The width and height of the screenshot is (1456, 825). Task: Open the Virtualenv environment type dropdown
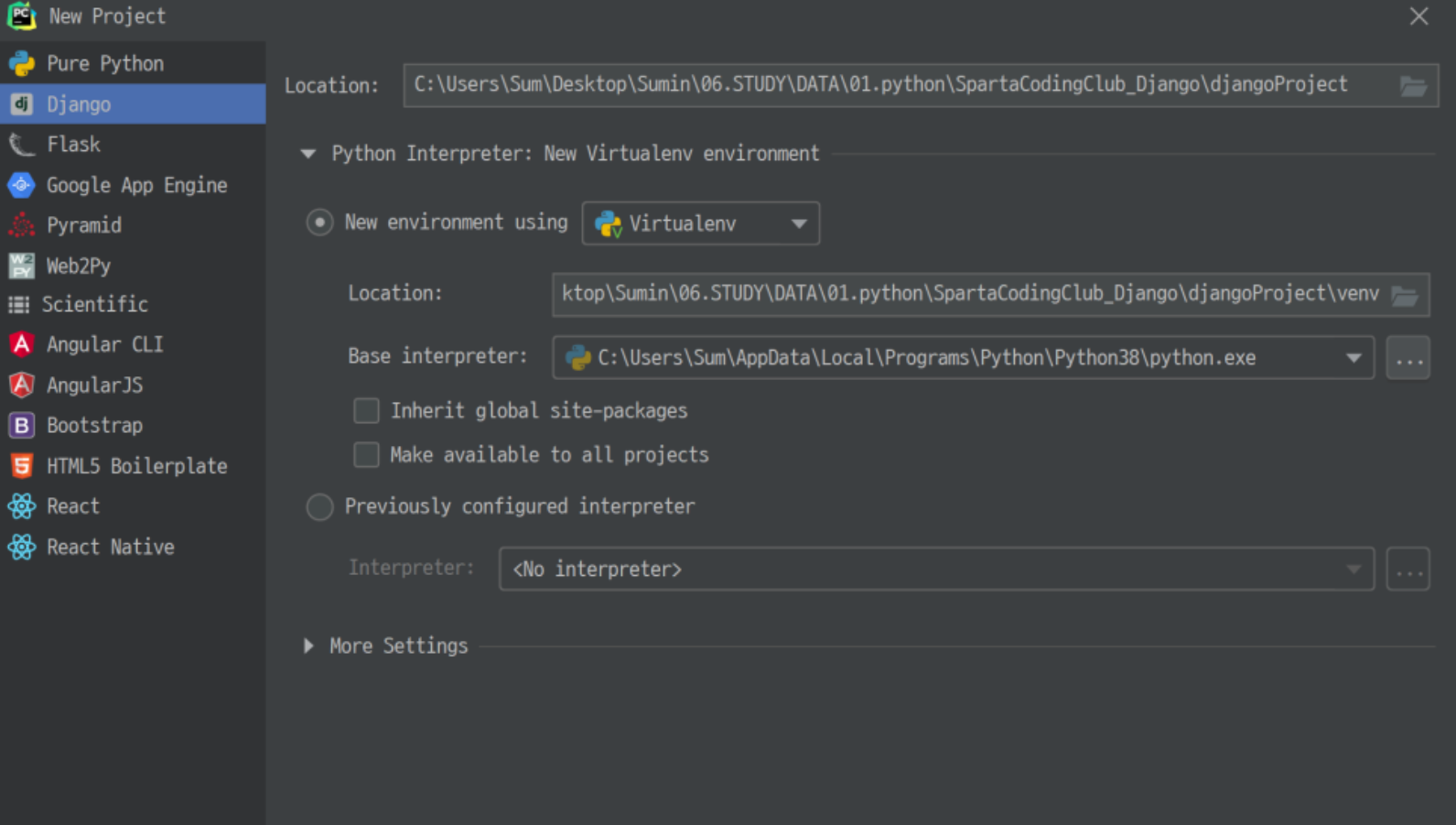pyautogui.click(x=701, y=223)
